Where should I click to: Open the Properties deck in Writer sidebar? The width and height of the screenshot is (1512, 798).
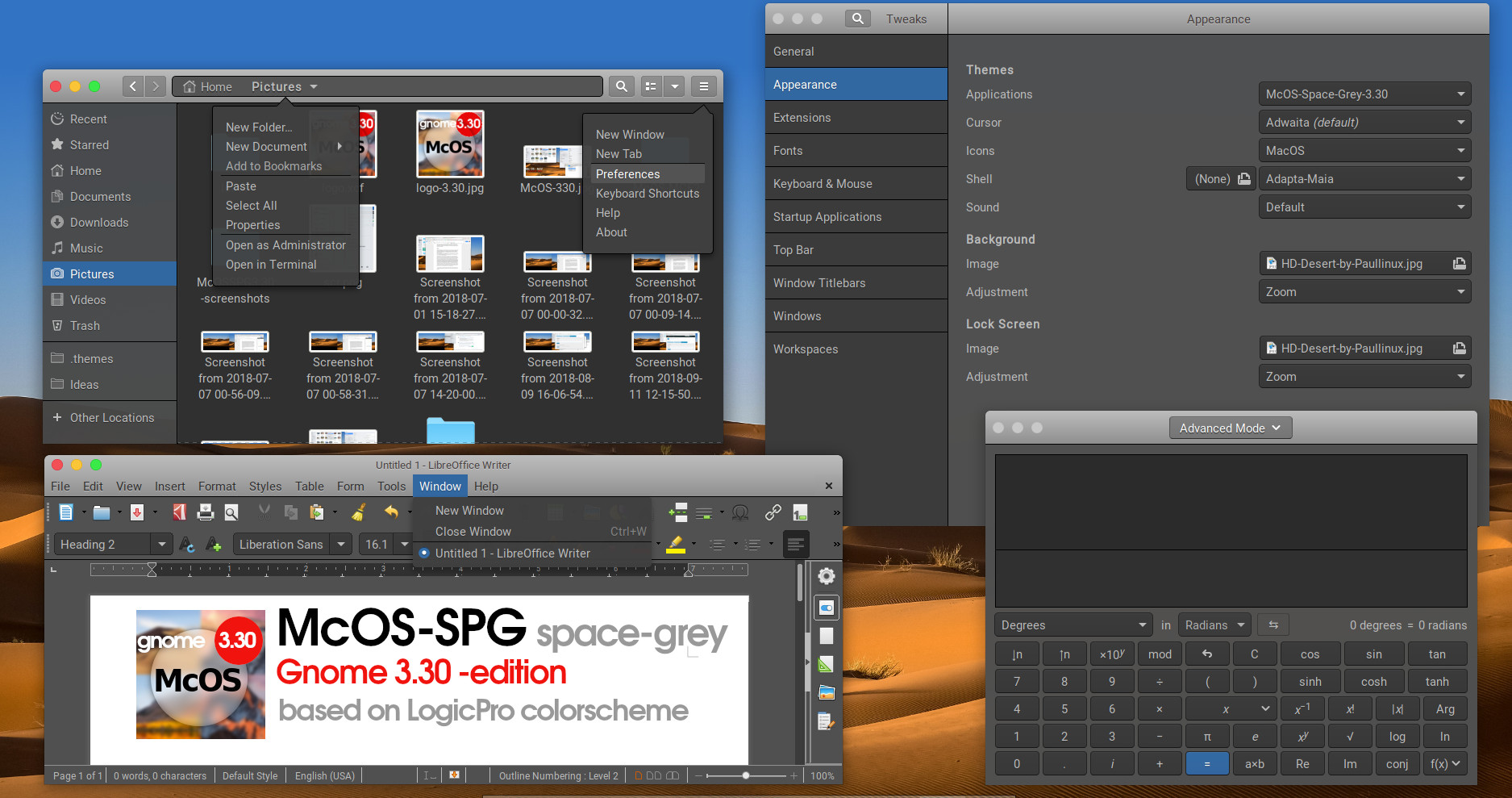click(x=827, y=608)
